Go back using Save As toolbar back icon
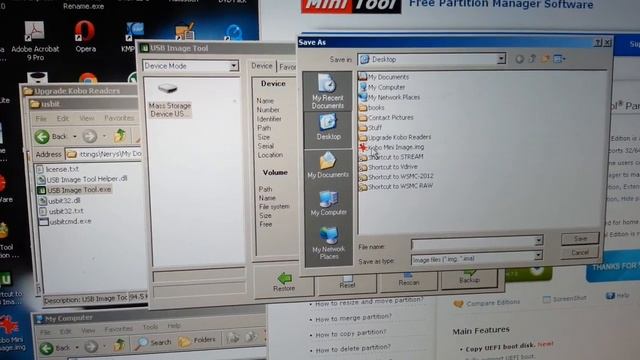The height and width of the screenshot is (360, 640). pos(519,59)
